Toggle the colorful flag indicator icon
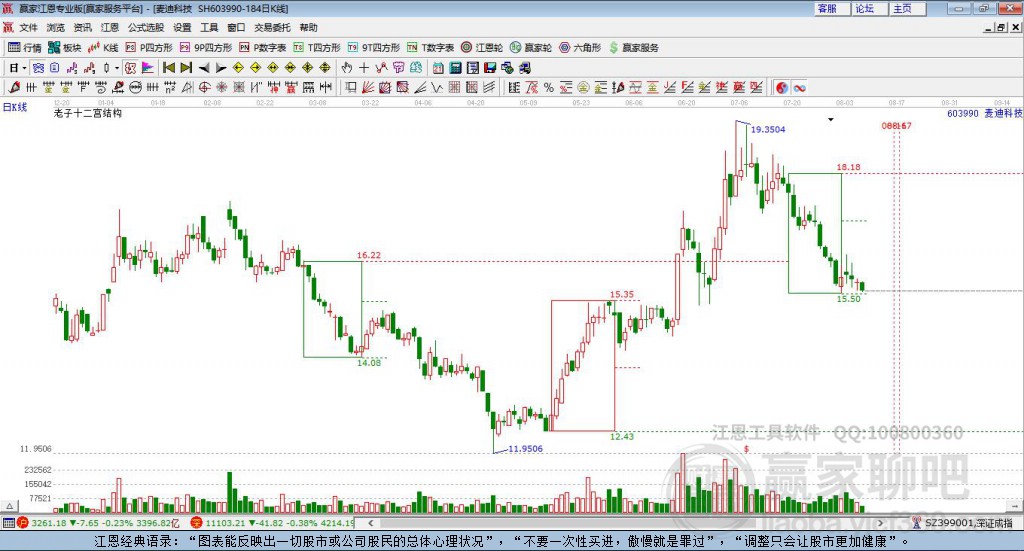This screenshot has height=551, width=1024. click(x=148, y=67)
